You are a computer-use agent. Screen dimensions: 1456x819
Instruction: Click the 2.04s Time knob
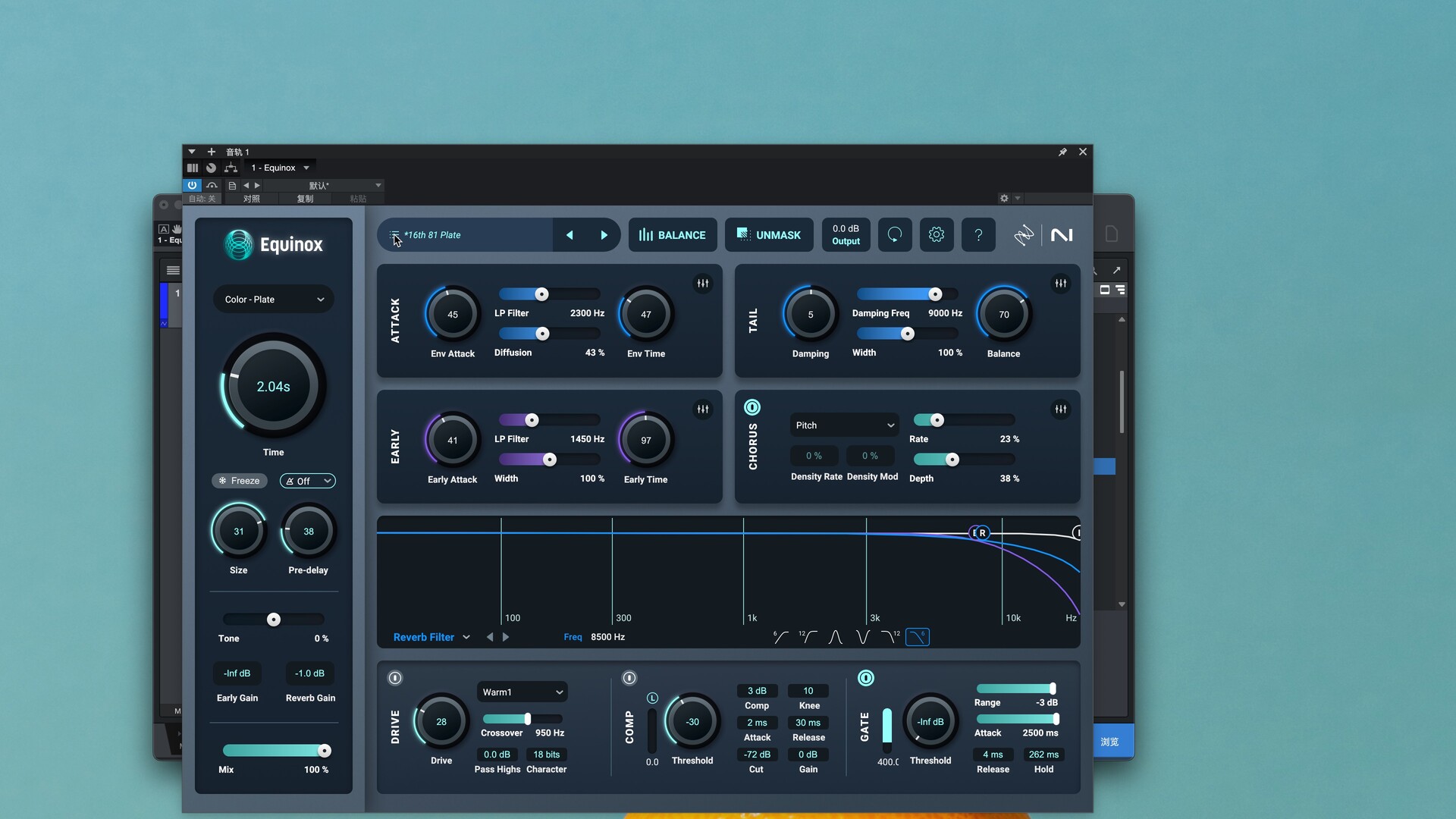(274, 386)
